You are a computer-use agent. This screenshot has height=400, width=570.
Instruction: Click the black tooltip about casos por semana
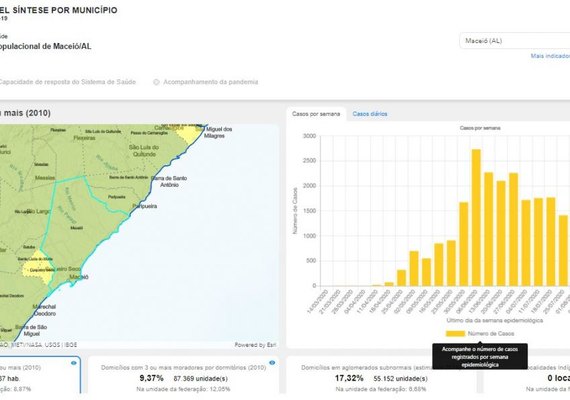[480, 356]
